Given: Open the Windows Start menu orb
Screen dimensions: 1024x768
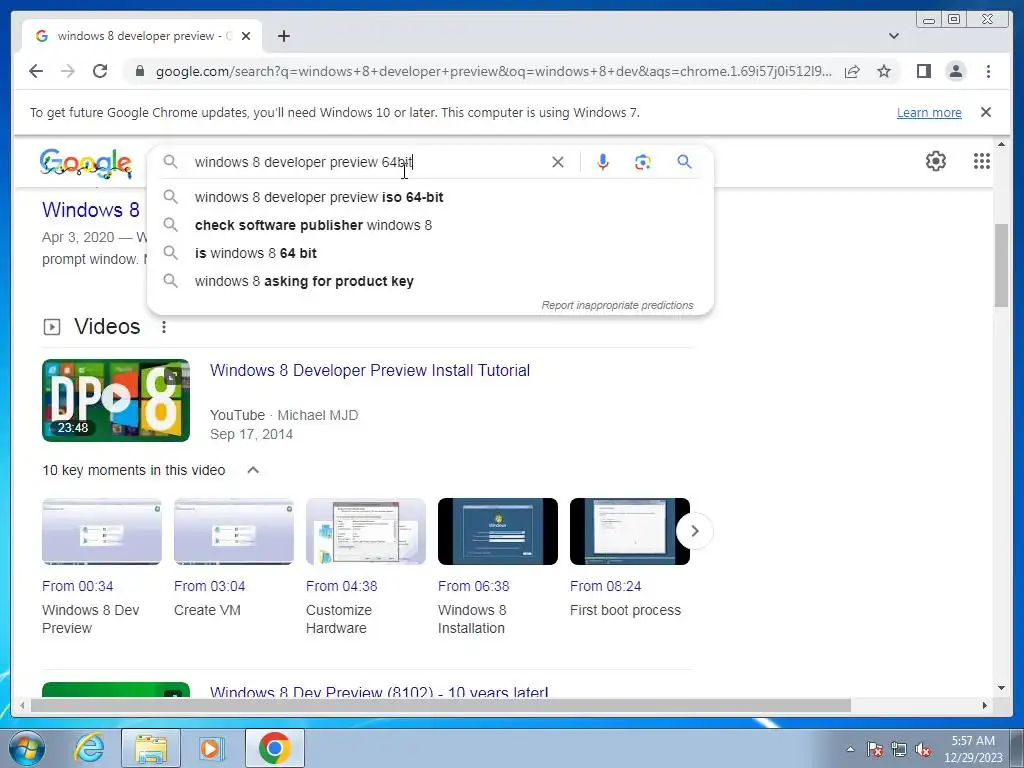Looking at the screenshot, I should coord(27,748).
